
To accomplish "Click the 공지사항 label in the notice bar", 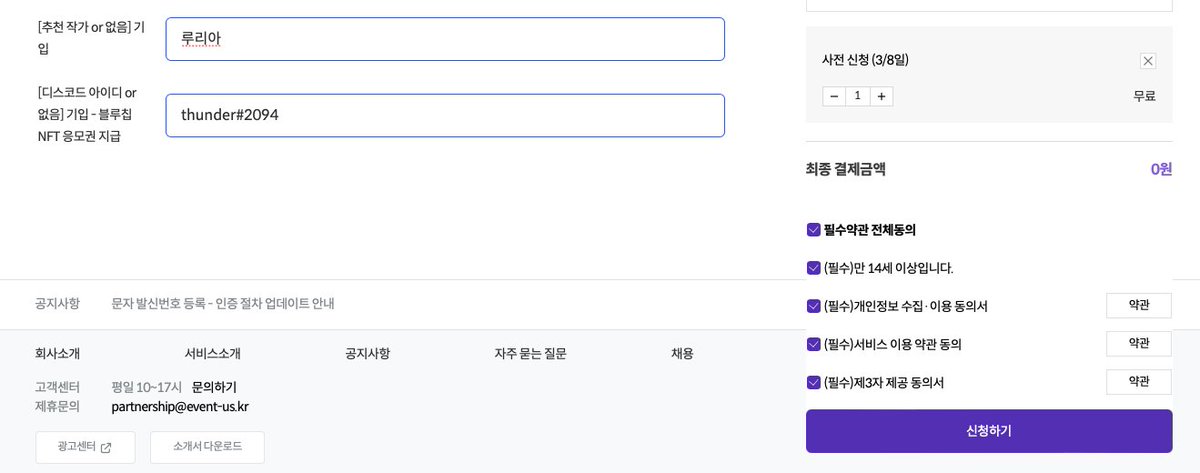I will coord(57,303).
